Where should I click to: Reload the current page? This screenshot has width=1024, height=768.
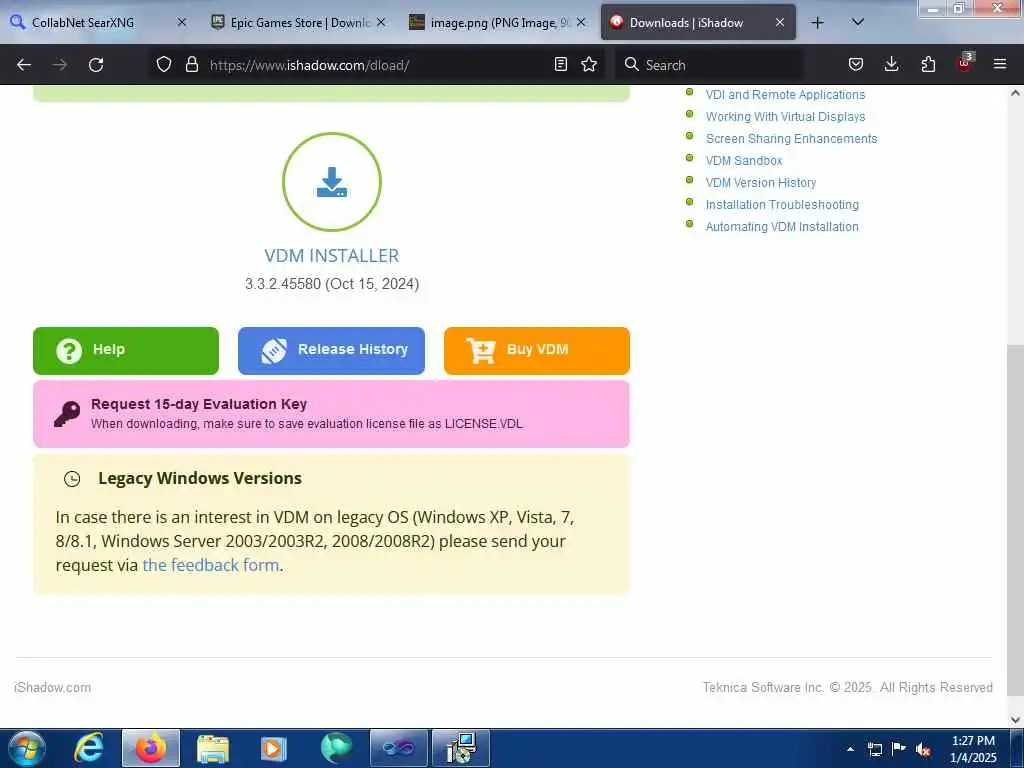96,65
